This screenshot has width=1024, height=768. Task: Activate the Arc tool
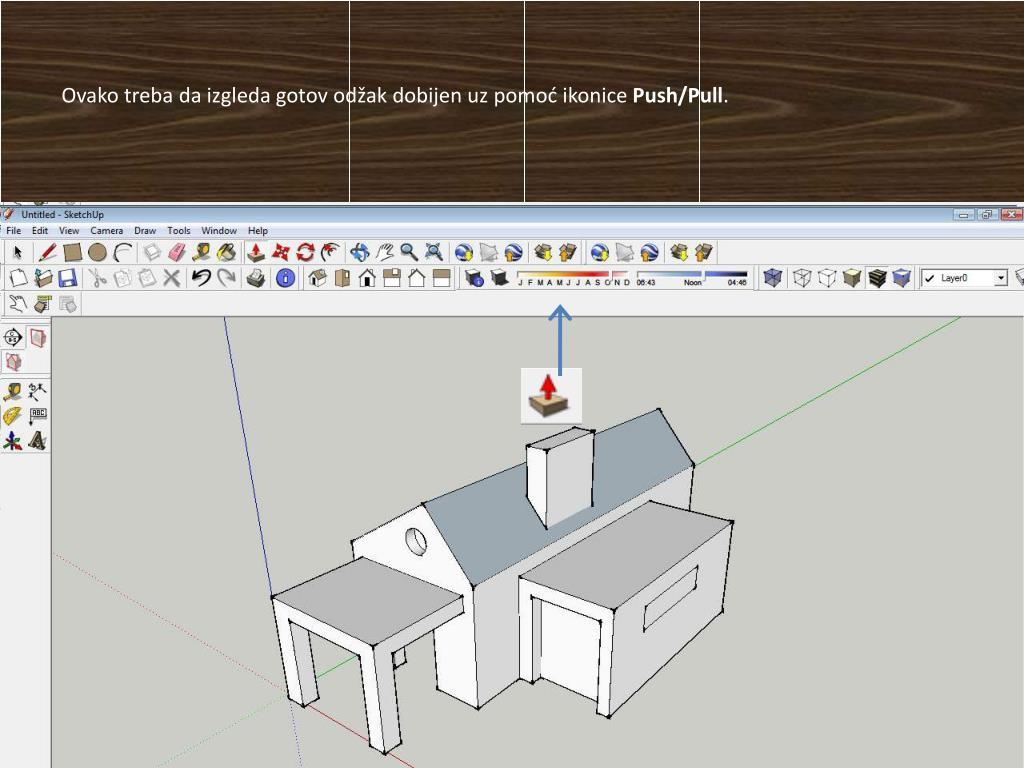[x=122, y=252]
